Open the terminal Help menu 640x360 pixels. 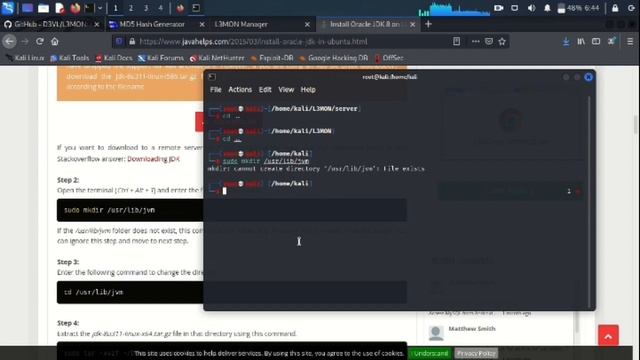308,89
